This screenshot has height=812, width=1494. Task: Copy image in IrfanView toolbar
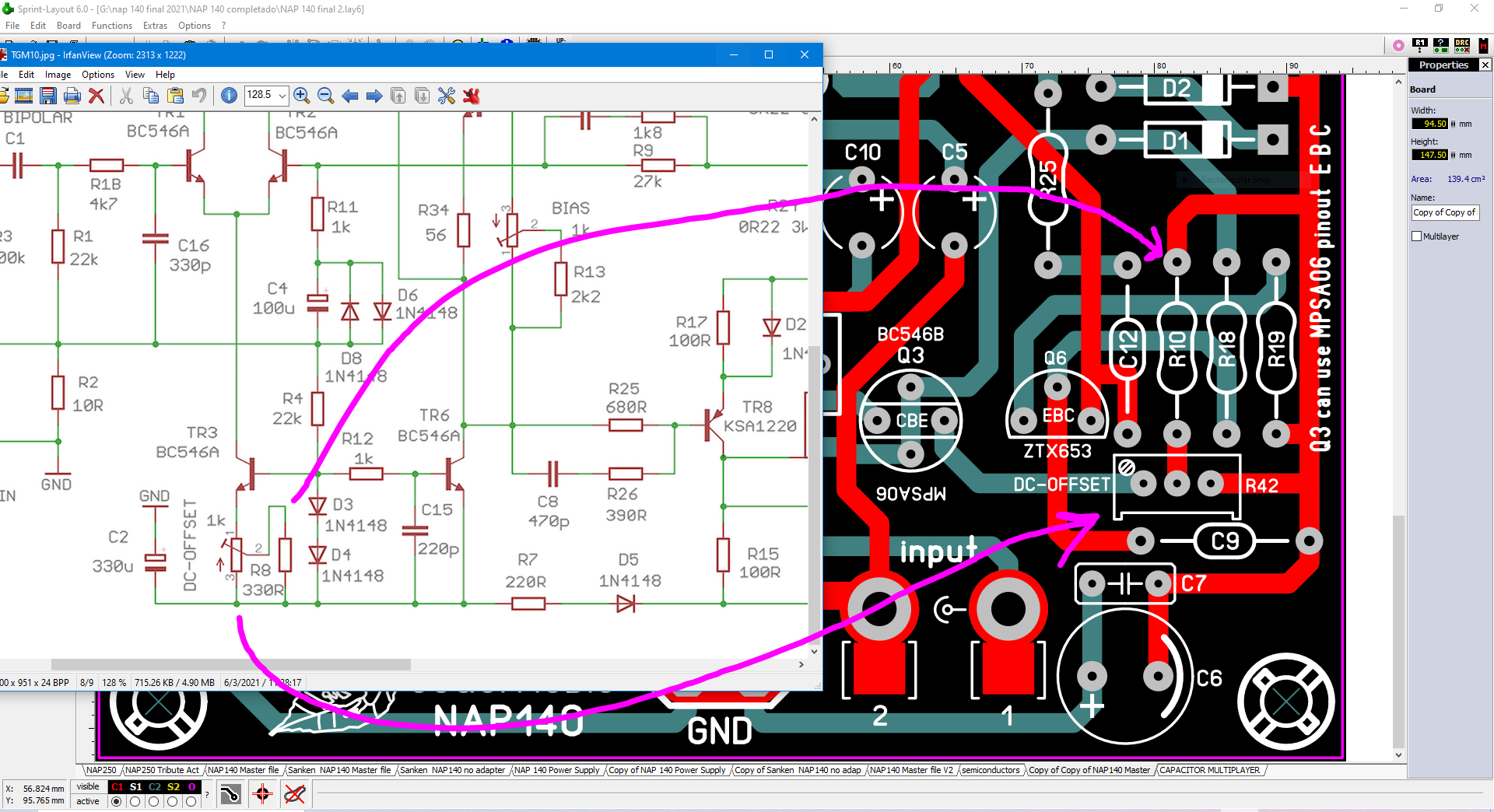(151, 96)
